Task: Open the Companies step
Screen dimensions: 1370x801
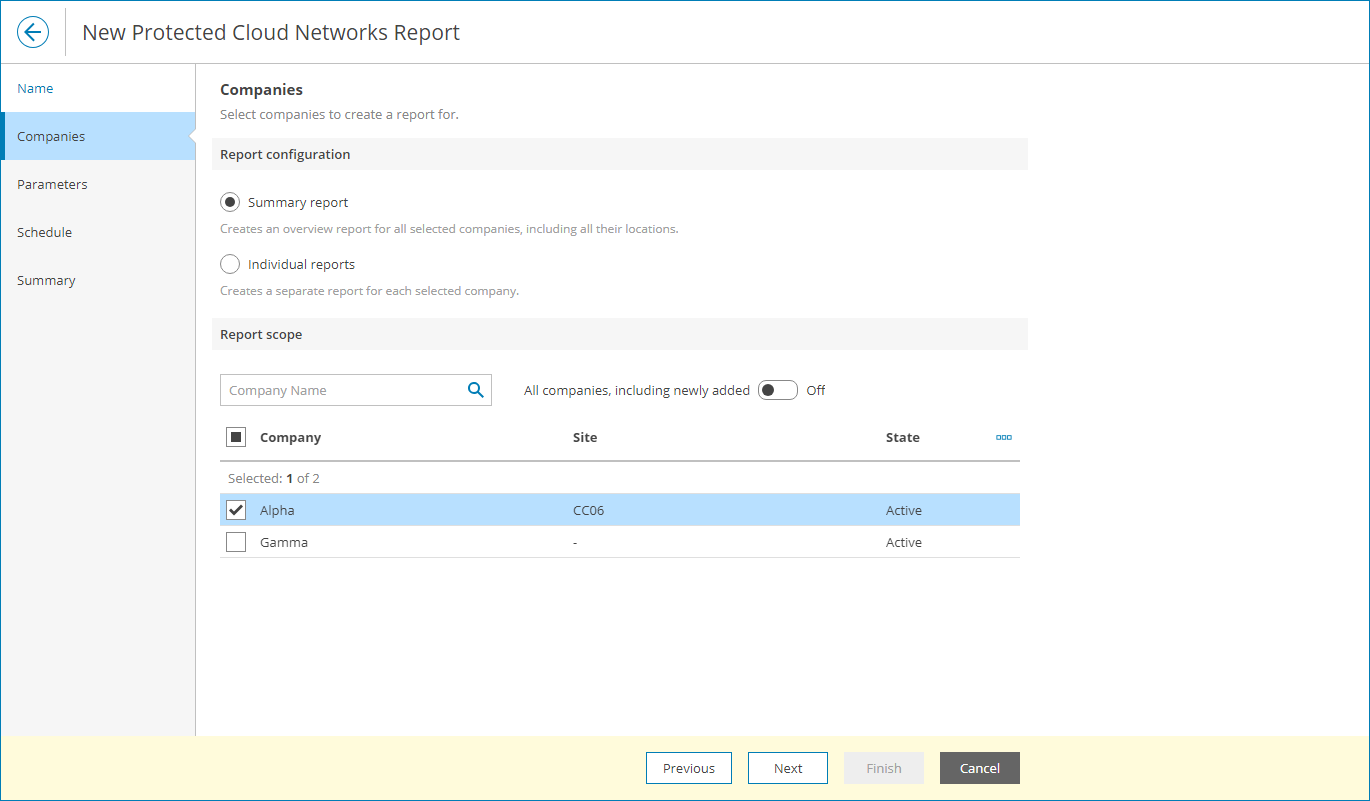Action: (98, 136)
